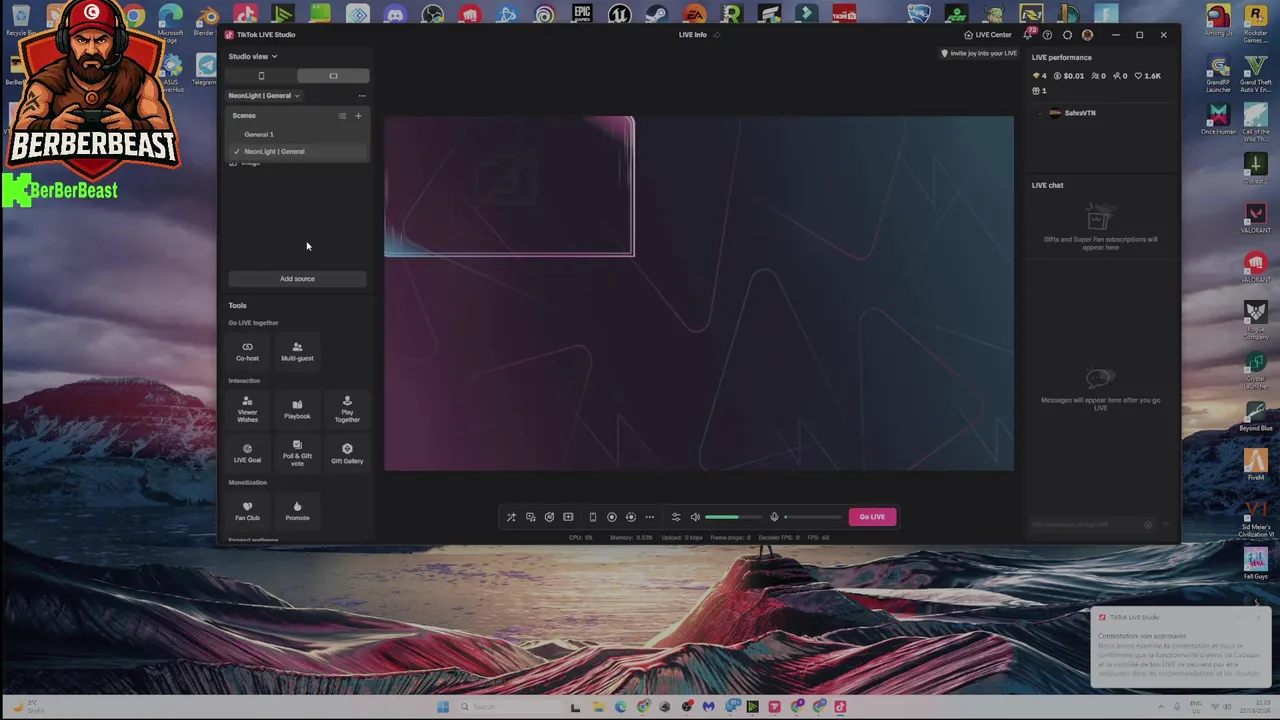
Task: Adjust the microphone volume slider
Action: 813,517
